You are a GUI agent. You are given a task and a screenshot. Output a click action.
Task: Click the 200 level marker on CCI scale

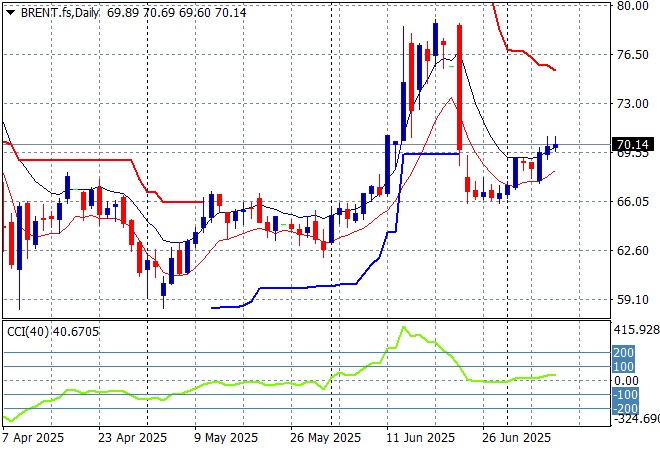(622, 353)
